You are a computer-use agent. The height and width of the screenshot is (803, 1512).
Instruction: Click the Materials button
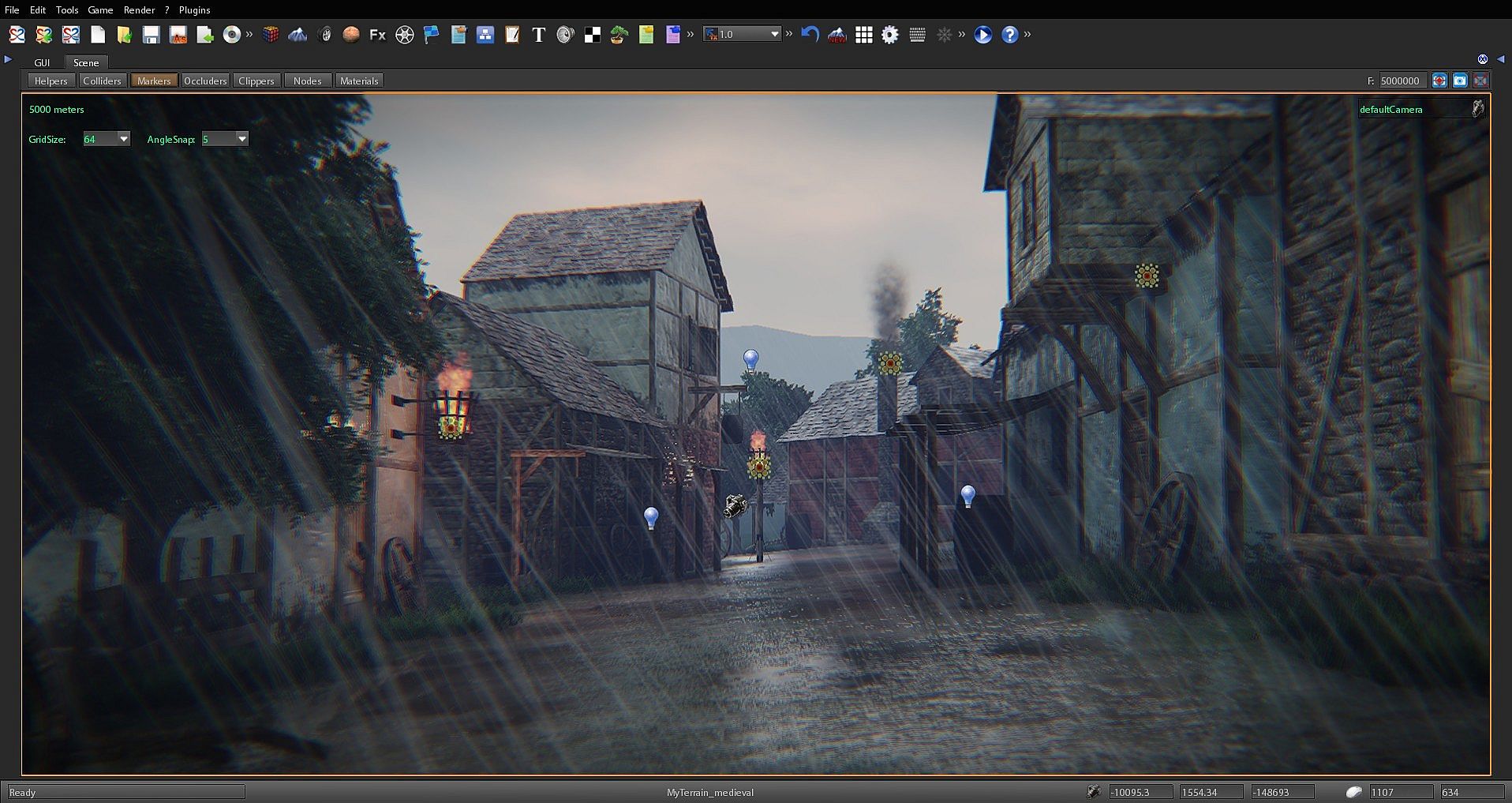tap(359, 81)
